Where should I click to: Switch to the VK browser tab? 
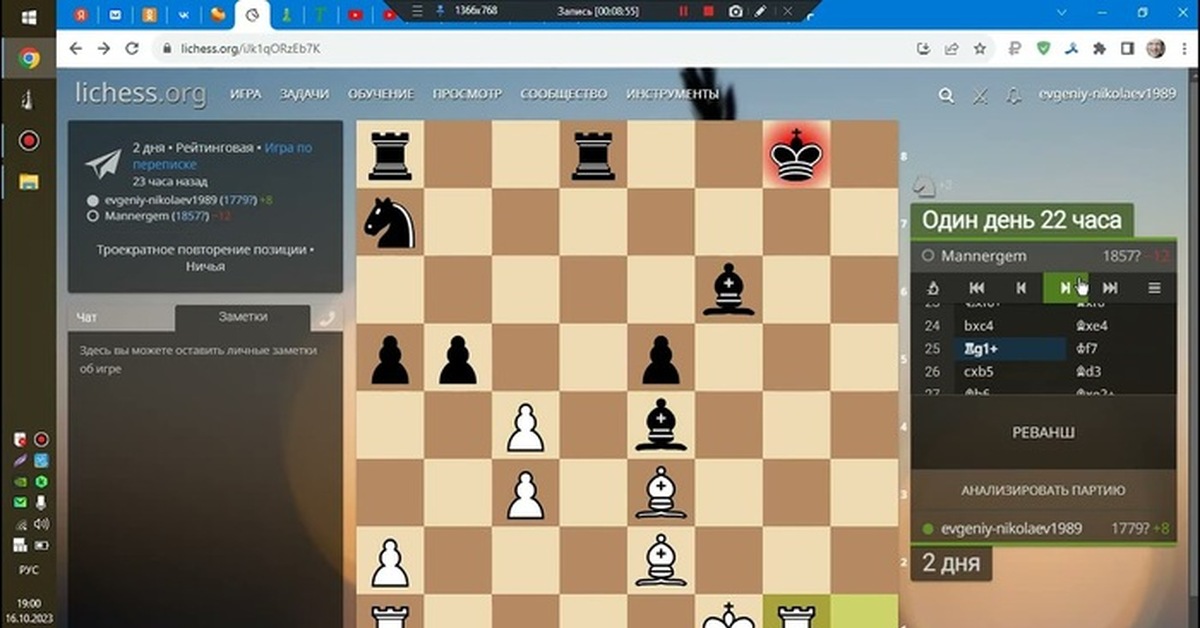pos(183,15)
